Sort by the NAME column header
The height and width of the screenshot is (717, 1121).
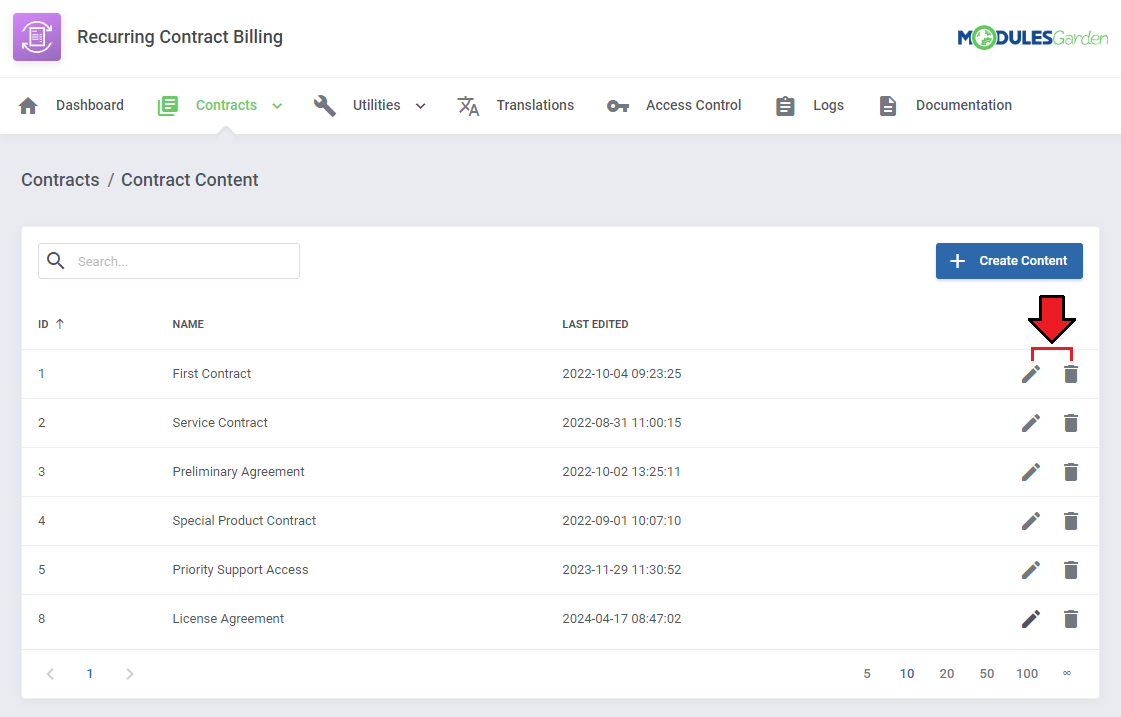[x=188, y=324]
